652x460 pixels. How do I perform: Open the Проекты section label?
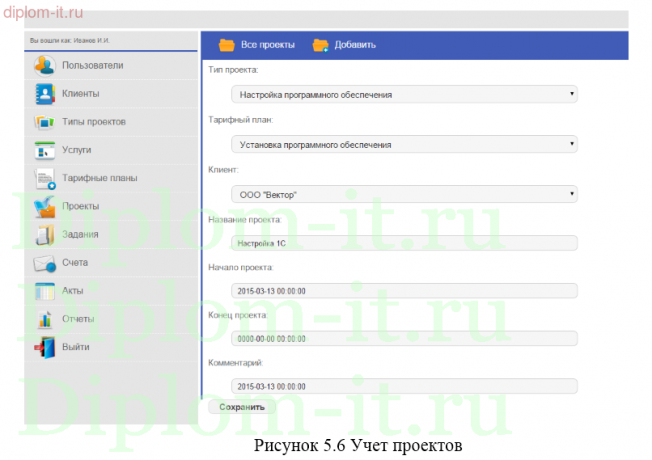[x=81, y=206]
